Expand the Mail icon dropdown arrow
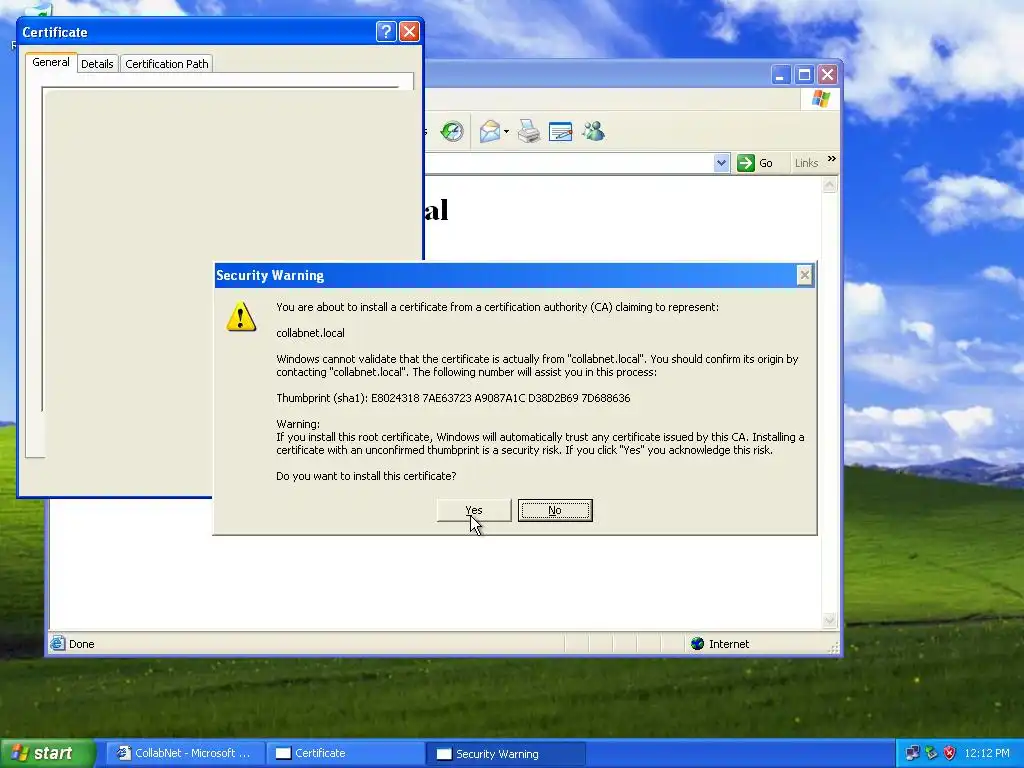1024x768 pixels. pos(506,131)
